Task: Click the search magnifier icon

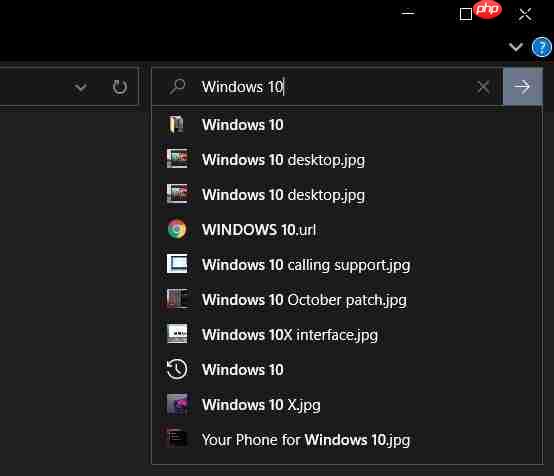Action: click(177, 86)
